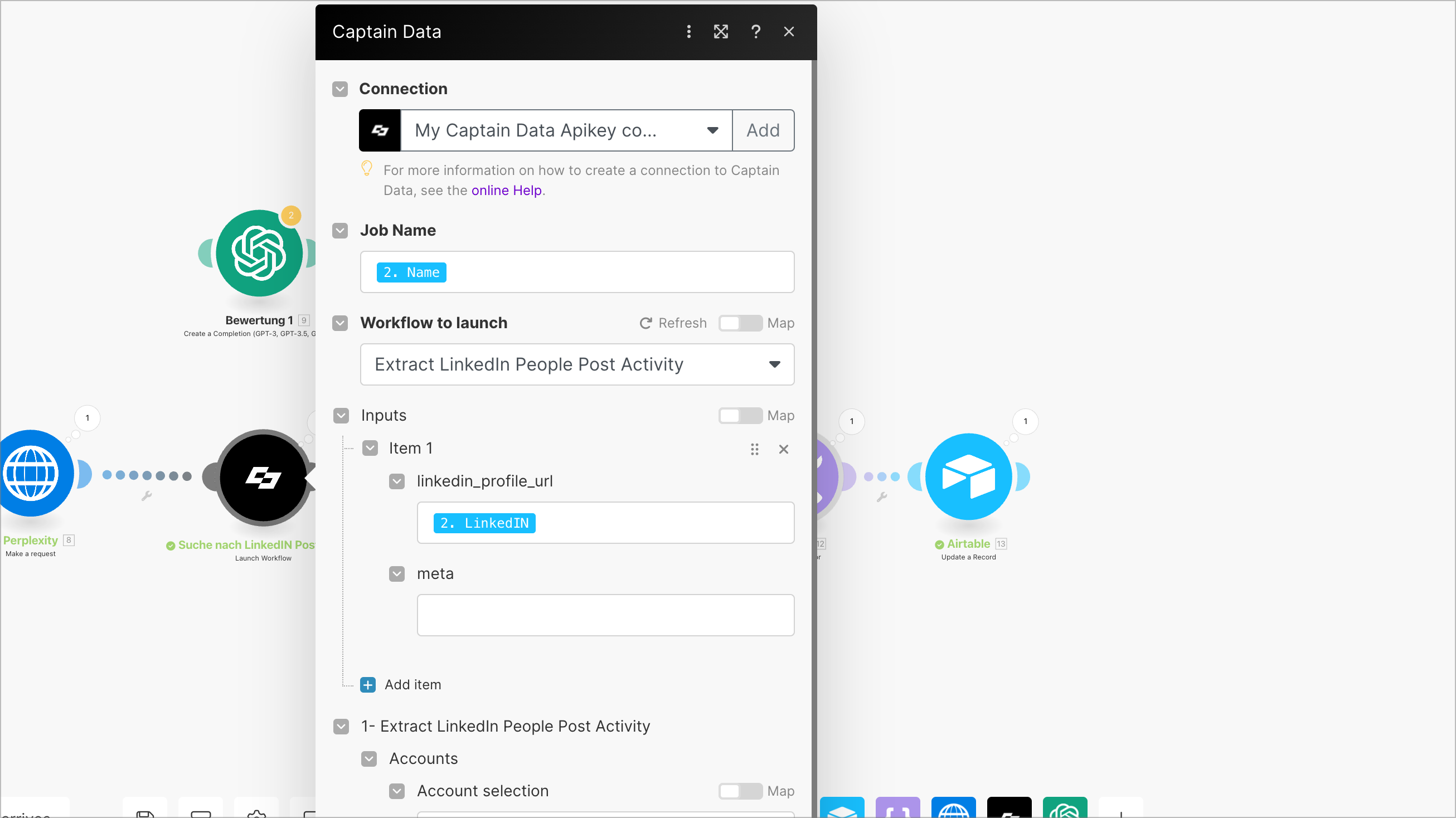
Task: Click the 2. Name variable pill
Action: click(411, 272)
